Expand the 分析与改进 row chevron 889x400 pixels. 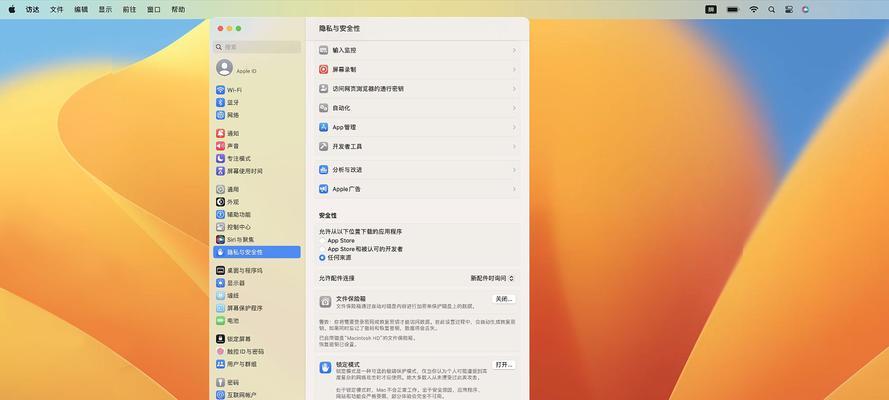(514, 170)
